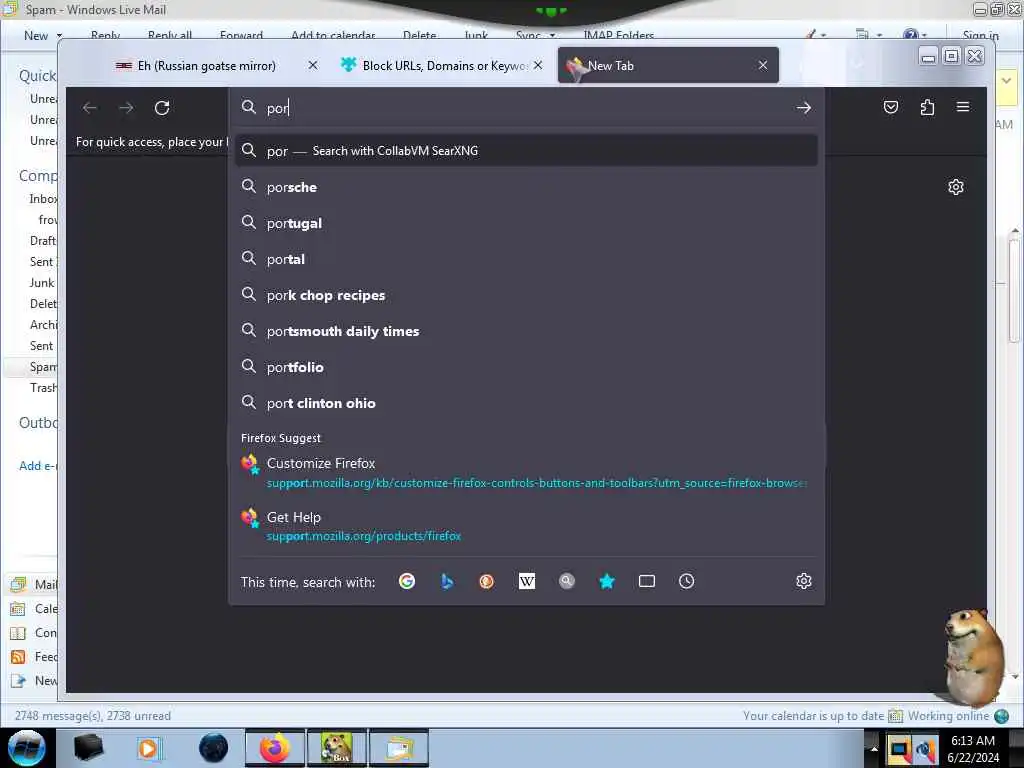1024x768 pixels.
Task: Open New Tab page personalize gear
Action: coord(955,187)
